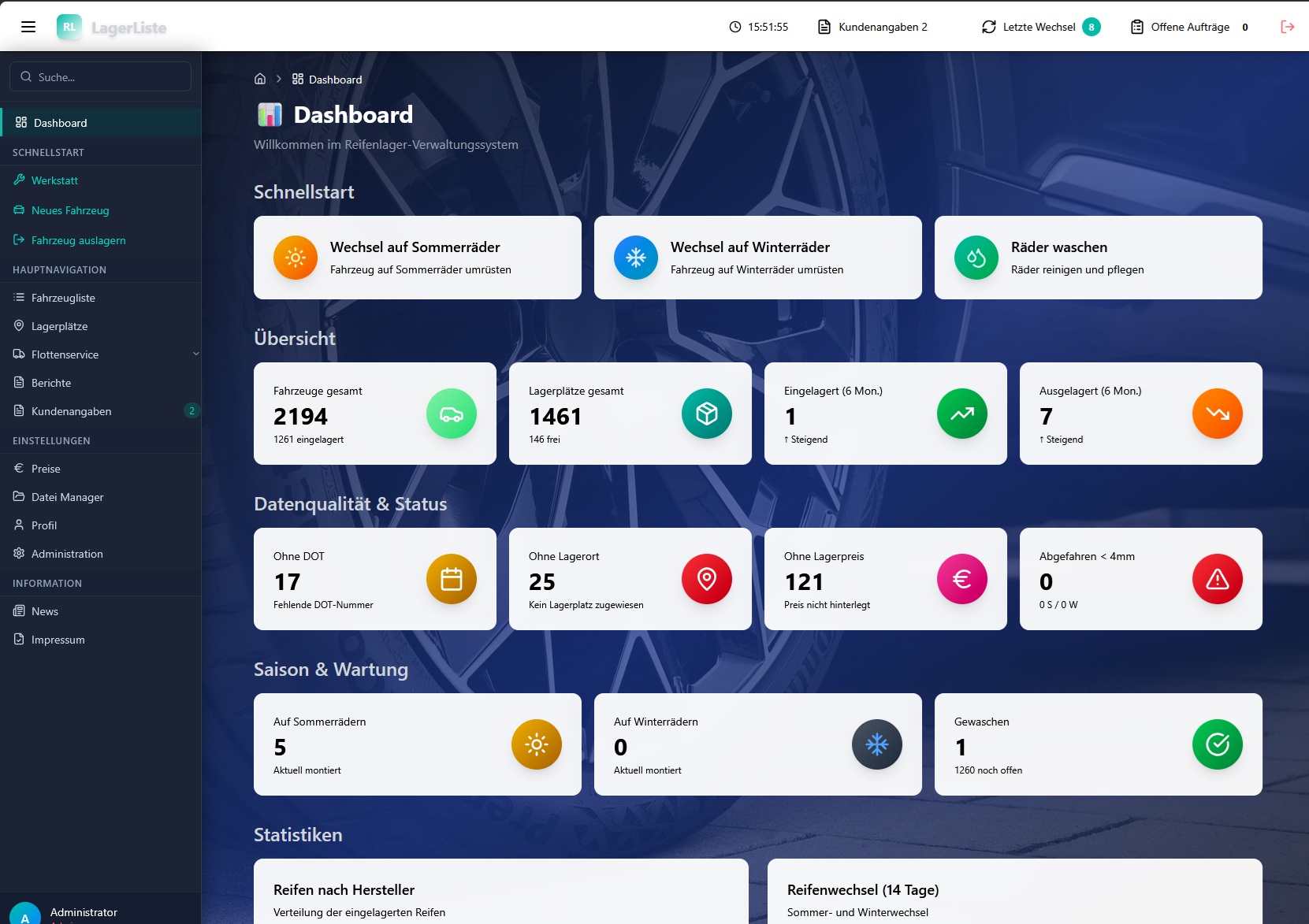The height and width of the screenshot is (924, 1309).
Task: Click Dashboard breadcrumb link
Action: (327, 80)
